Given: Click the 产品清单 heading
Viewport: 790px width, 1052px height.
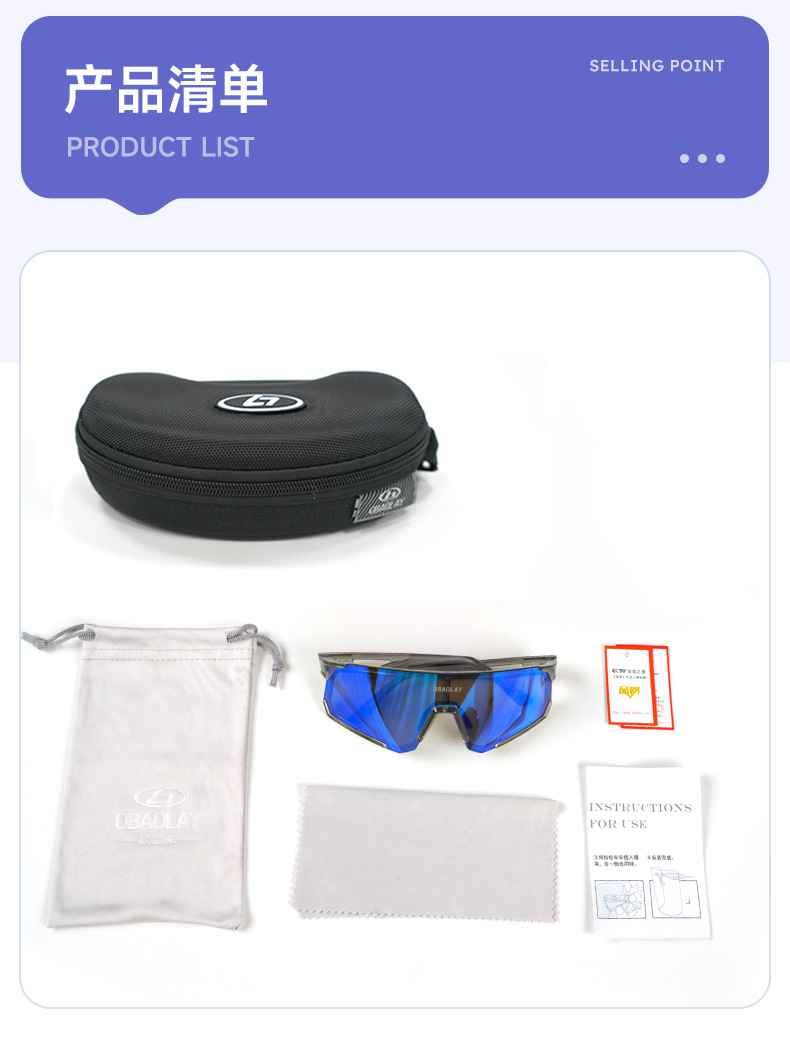Looking at the screenshot, I should point(166,89).
